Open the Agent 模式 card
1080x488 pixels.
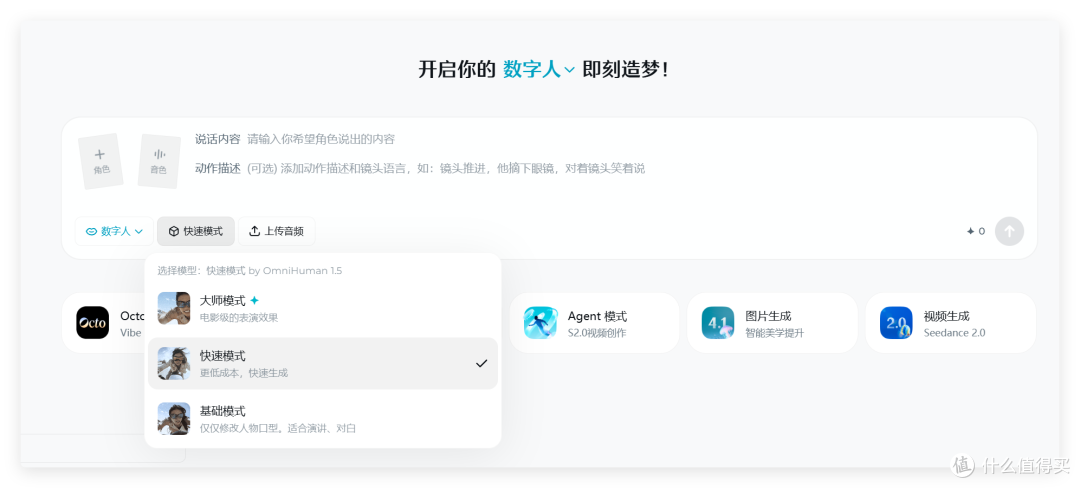pos(594,323)
